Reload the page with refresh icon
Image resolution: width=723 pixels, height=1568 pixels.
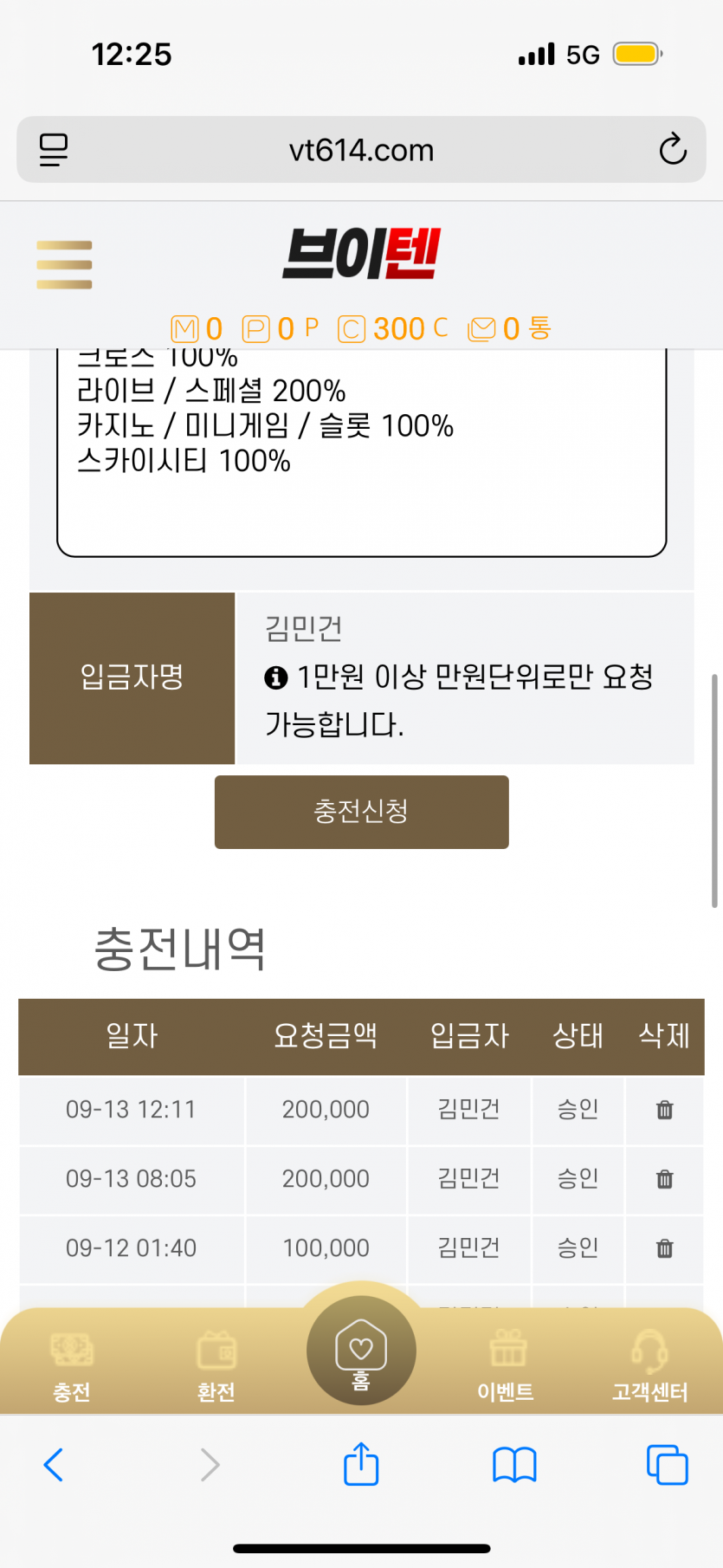click(x=673, y=150)
